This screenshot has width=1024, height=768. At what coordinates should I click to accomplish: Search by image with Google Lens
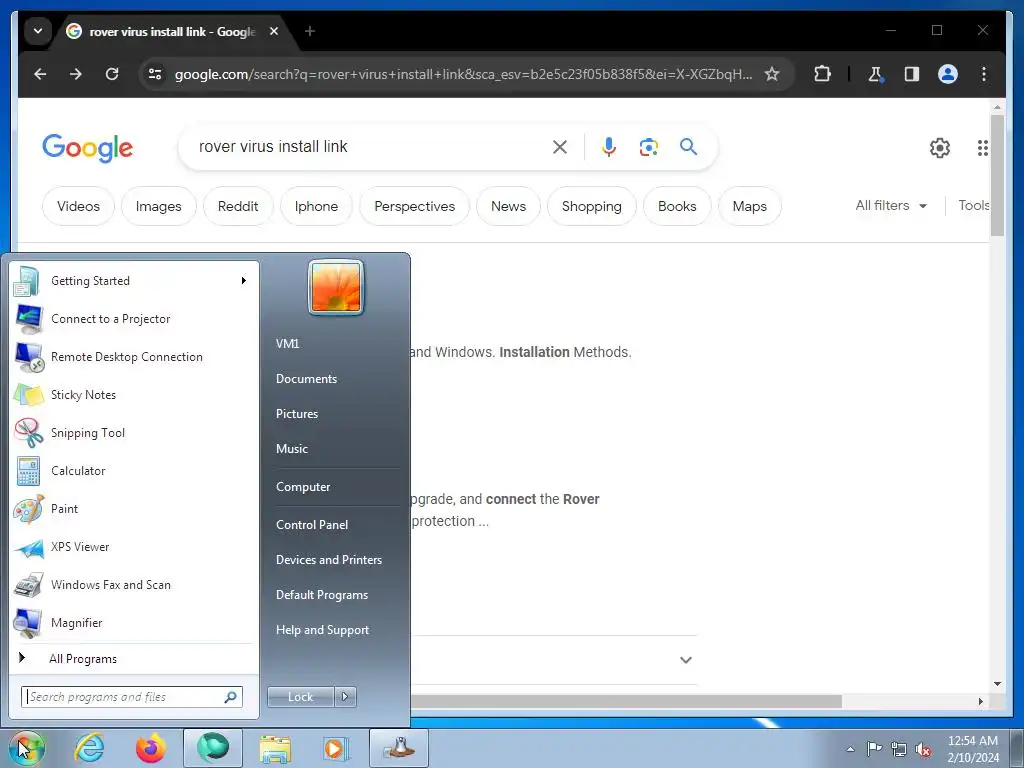648,147
